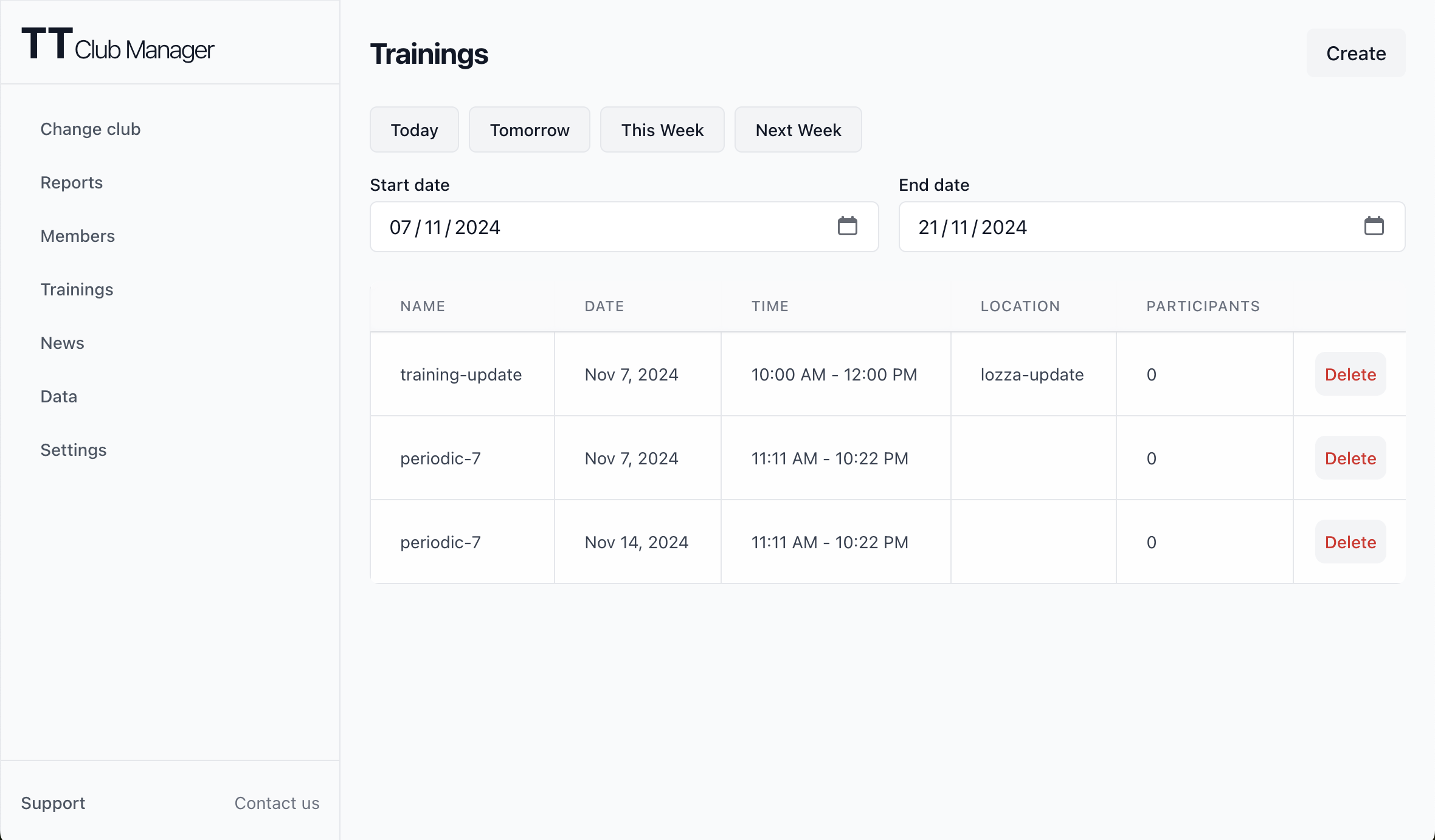Go to Reports in the sidebar
This screenshot has width=1435, height=840.
pyautogui.click(x=72, y=182)
